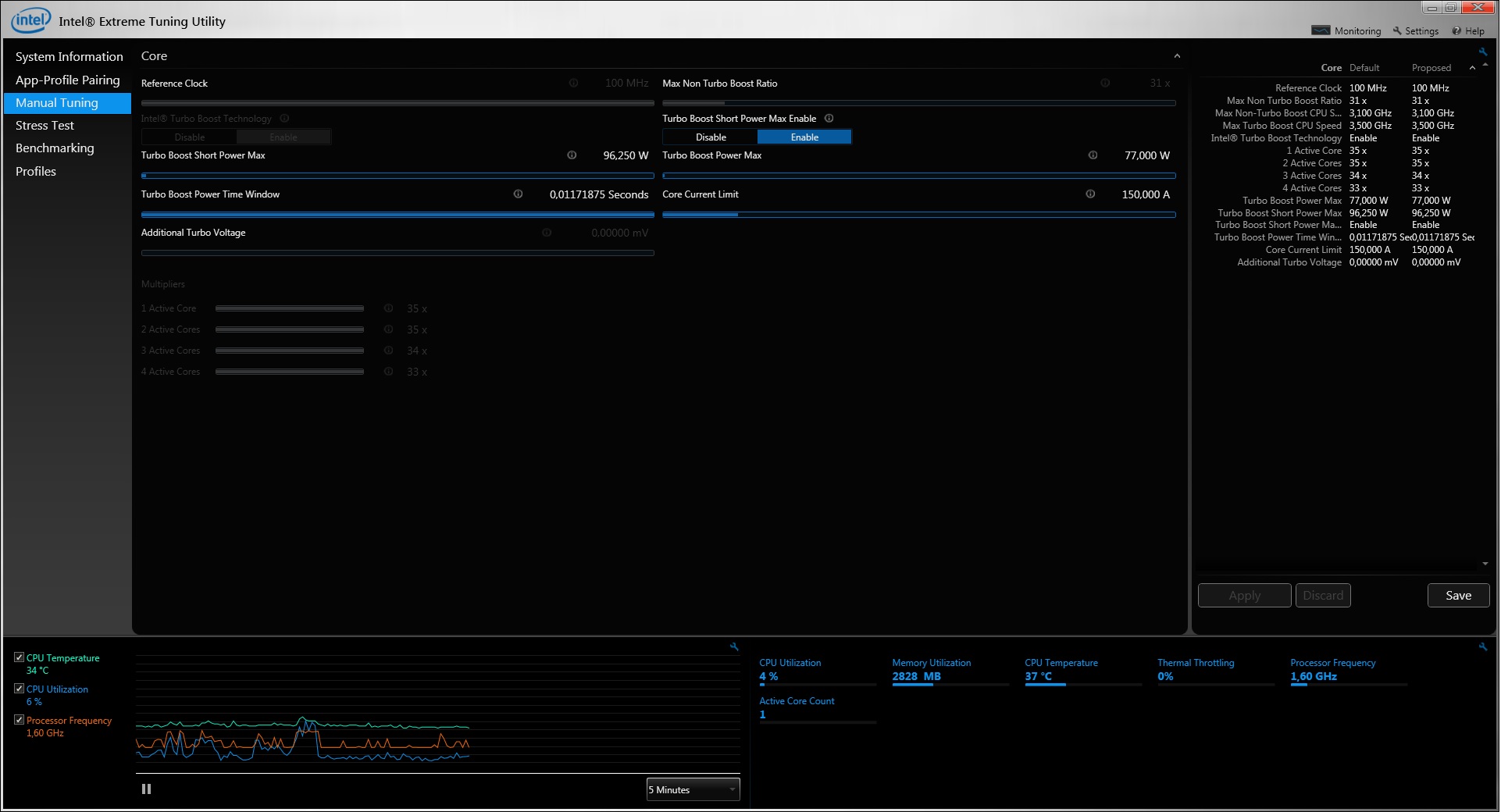
Task: Switch to the Stress Test section
Action: click(x=67, y=126)
